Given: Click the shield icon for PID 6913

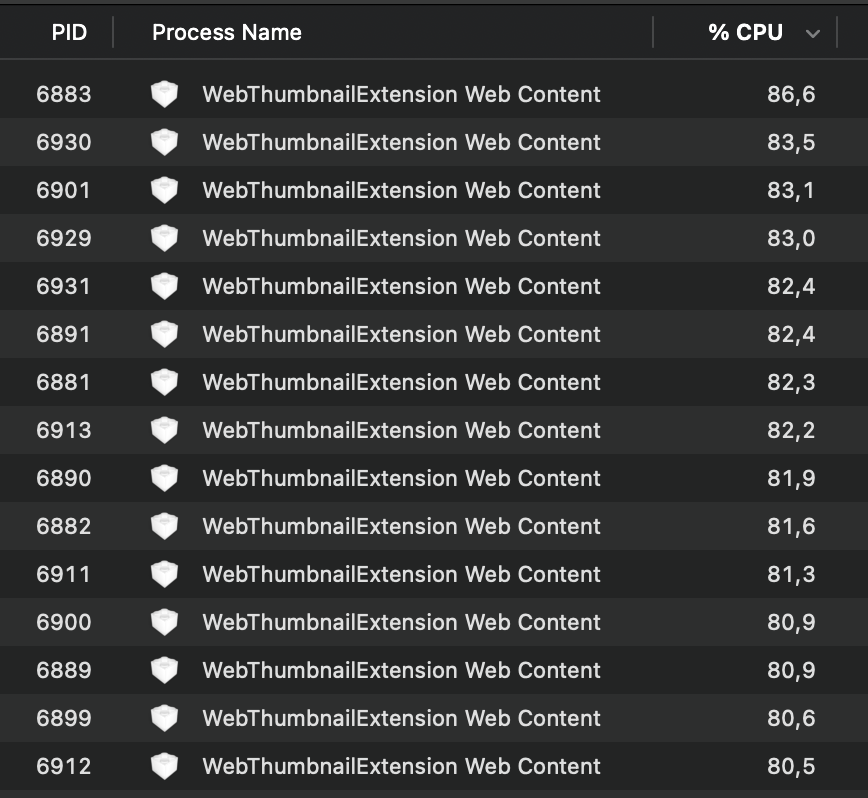Looking at the screenshot, I should click(164, 430).
